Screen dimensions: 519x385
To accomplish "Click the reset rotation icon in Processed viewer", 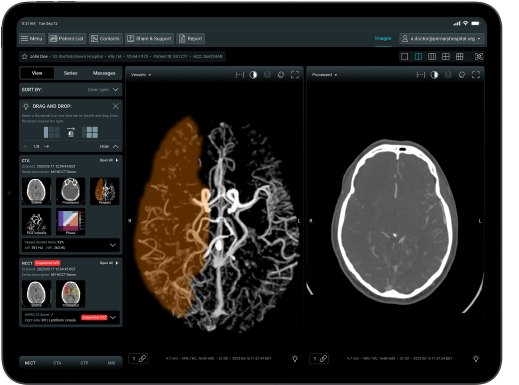I will [462, 75].
